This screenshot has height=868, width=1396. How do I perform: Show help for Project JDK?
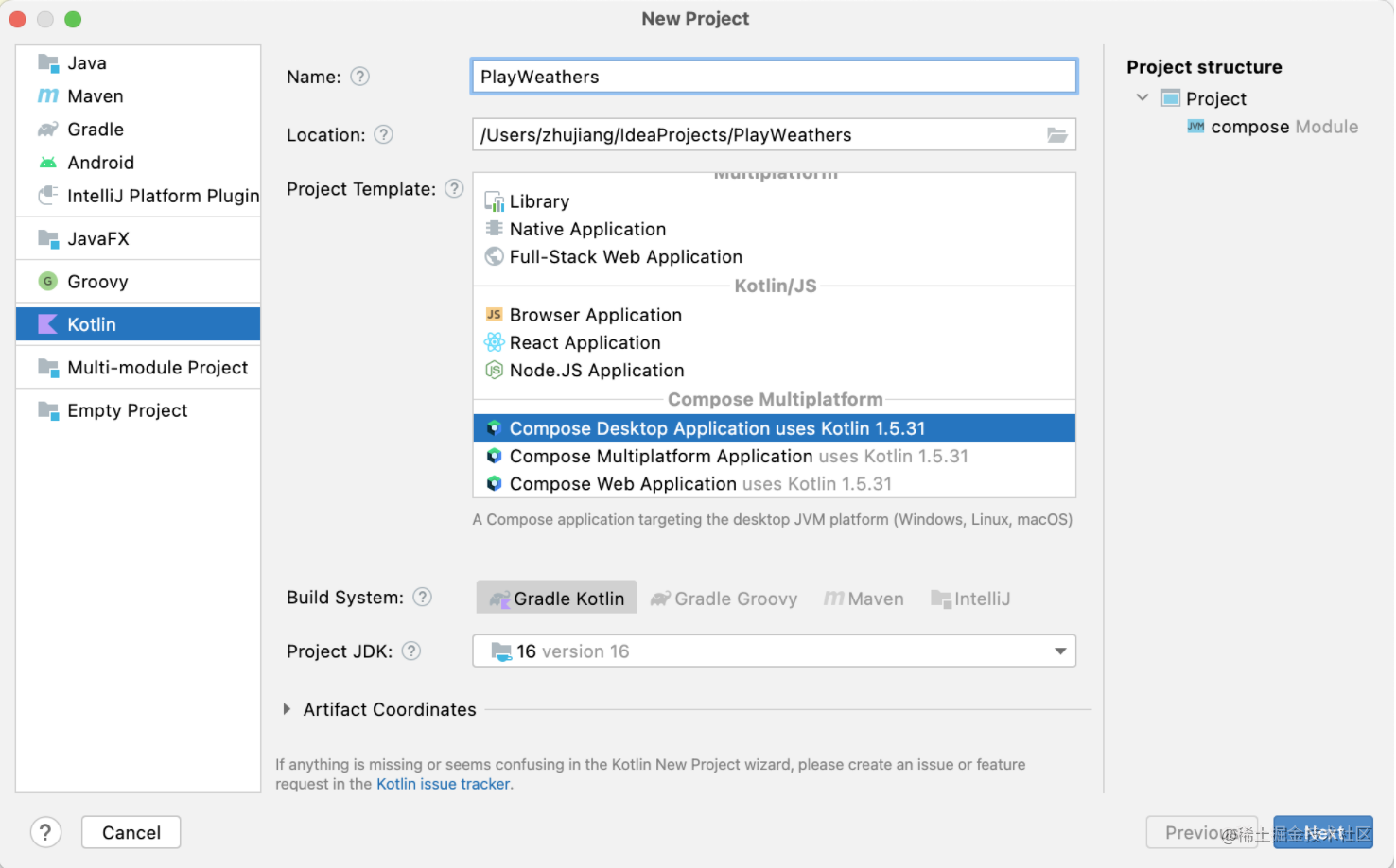click(410, 651)
